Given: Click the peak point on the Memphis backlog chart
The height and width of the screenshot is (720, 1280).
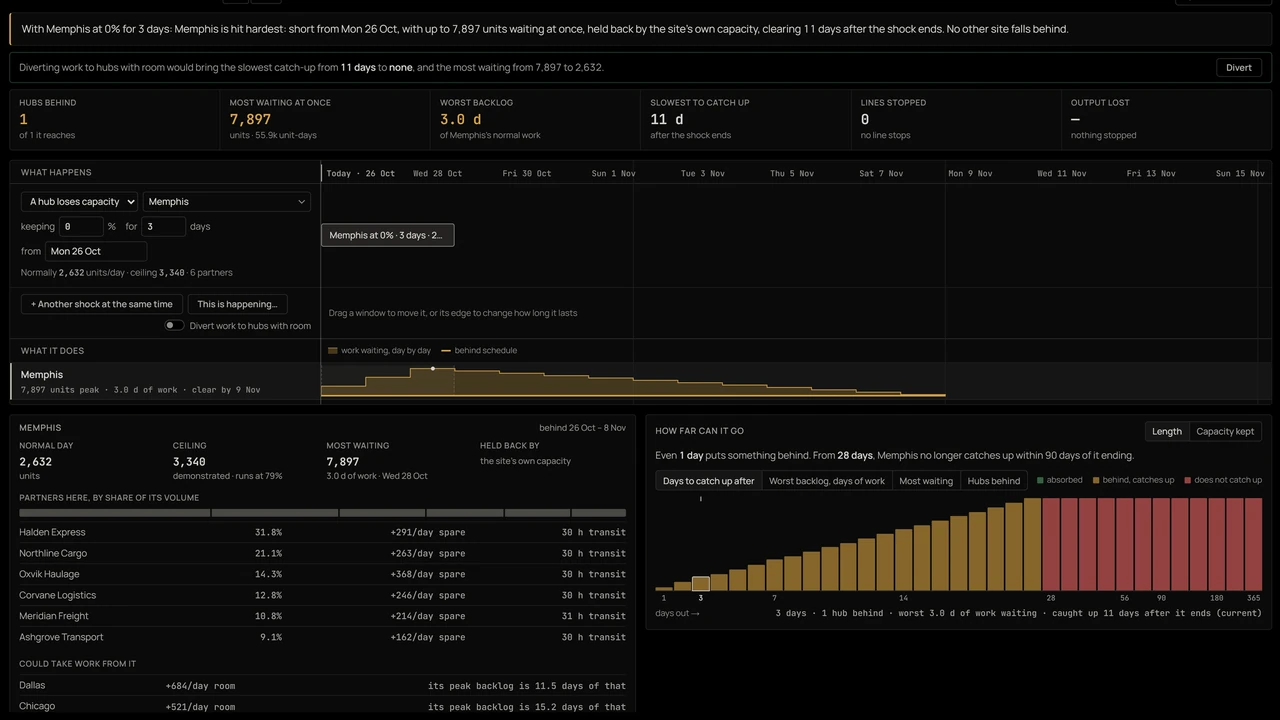Looking at the screenshot, I should tap(433, 369).
